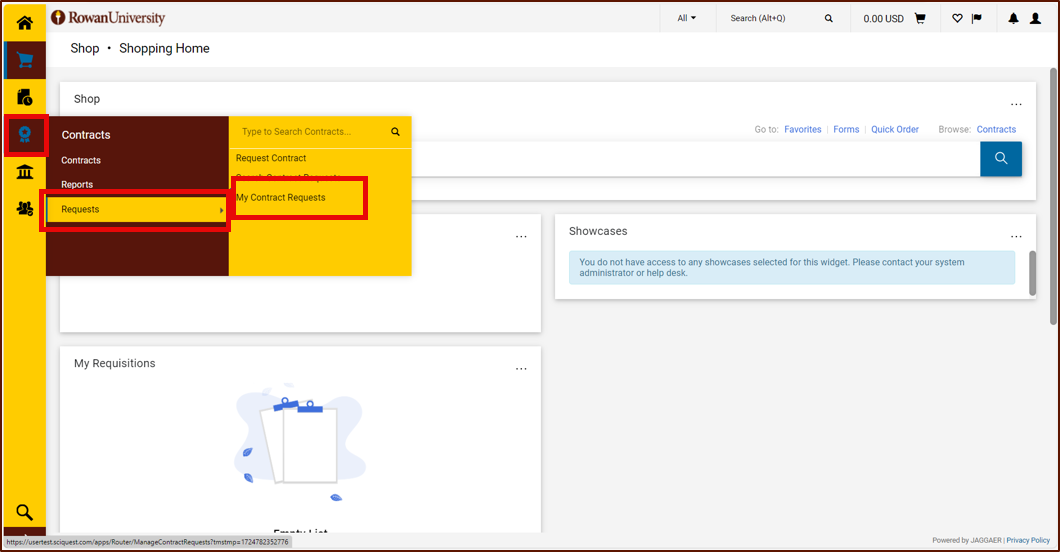Image resolution: width=1060 pixels, height=552 pixels.
Task: Click the Rowan University logo
Action: (108, 18)
